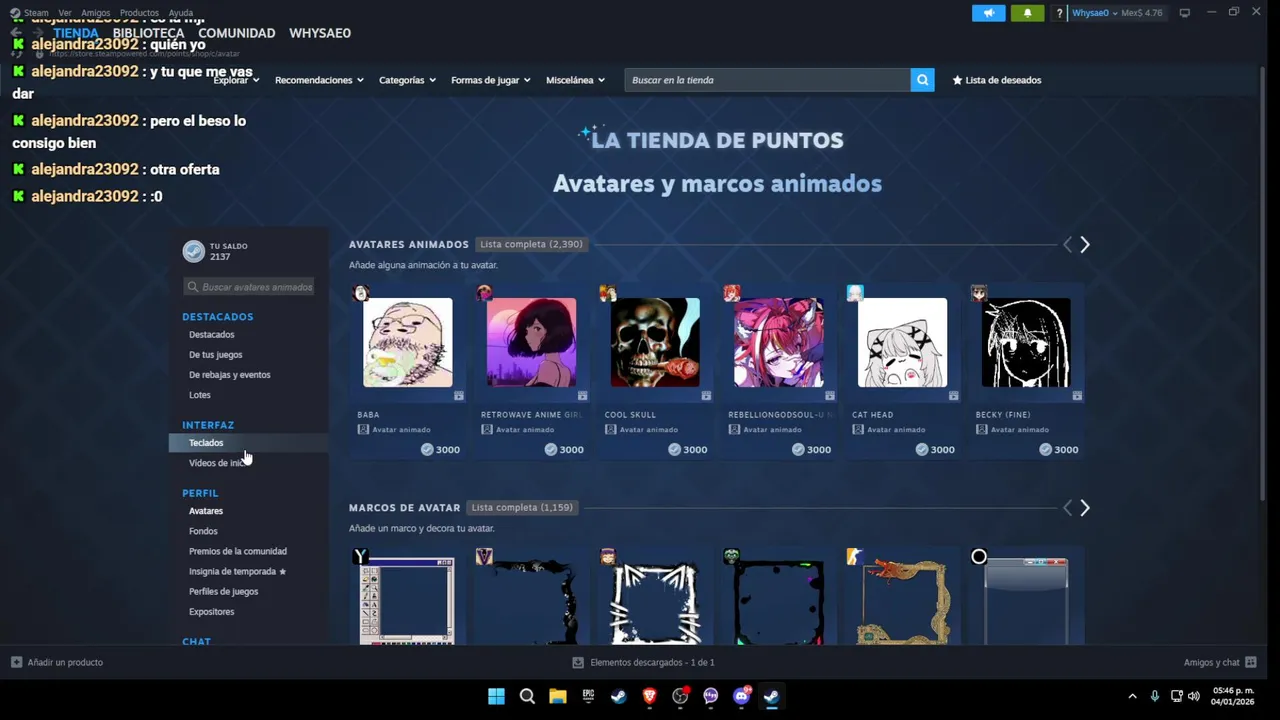Select Premios de la comunidad

click(x=237, y=551)
